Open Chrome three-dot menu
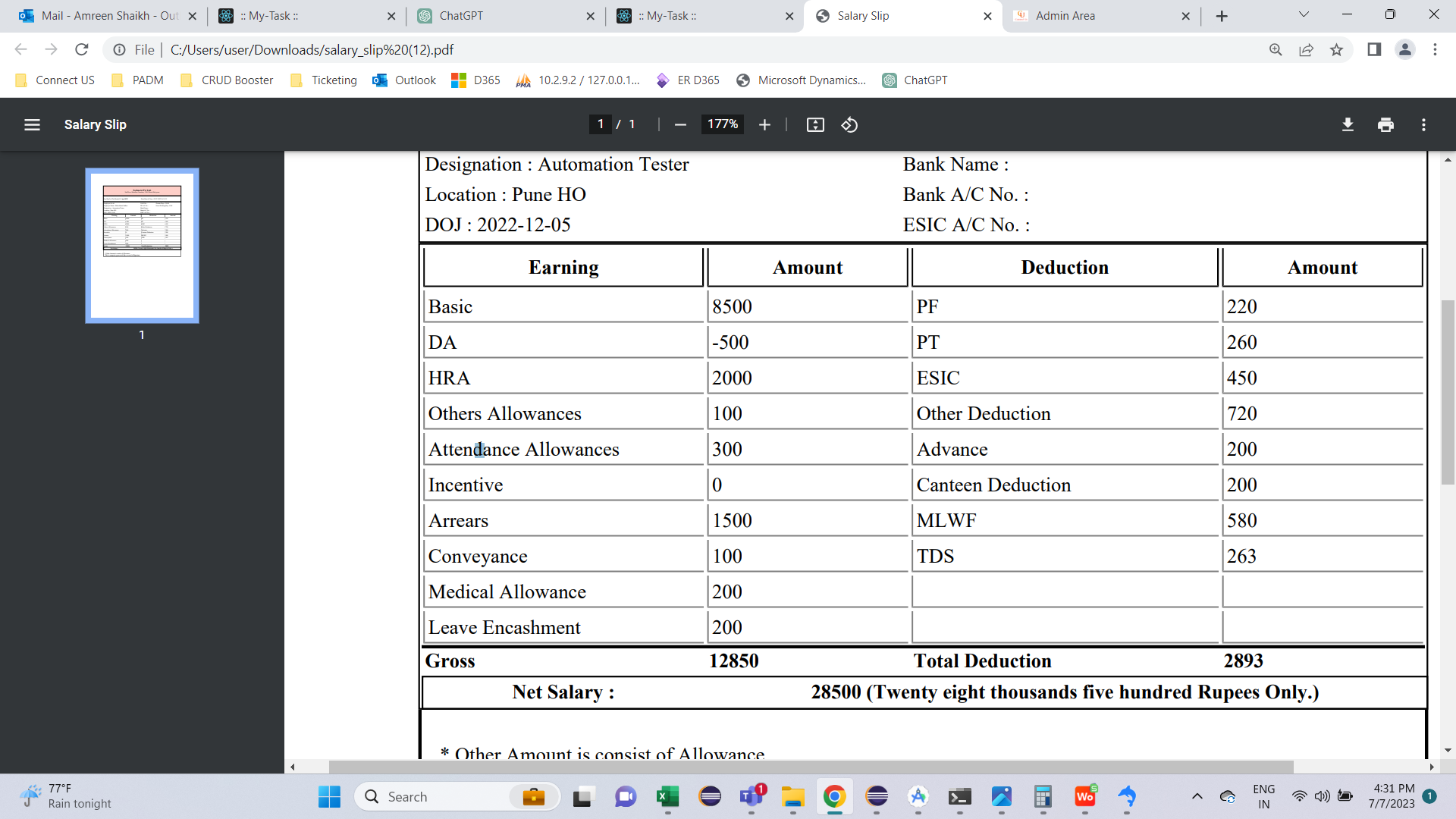The width and height of the screenshot is (1456, 819). coord(1435,49)
